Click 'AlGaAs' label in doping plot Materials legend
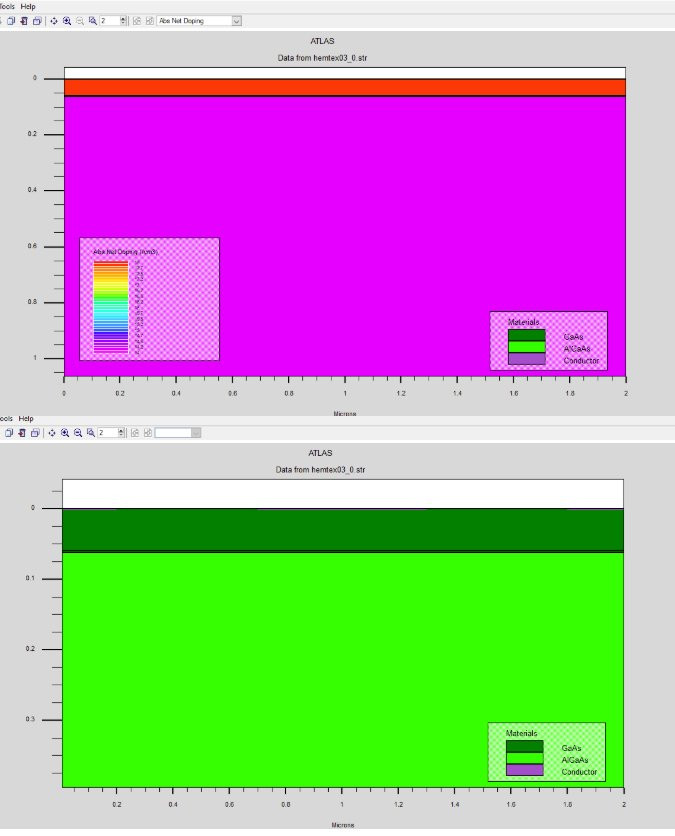 (577, 349)
